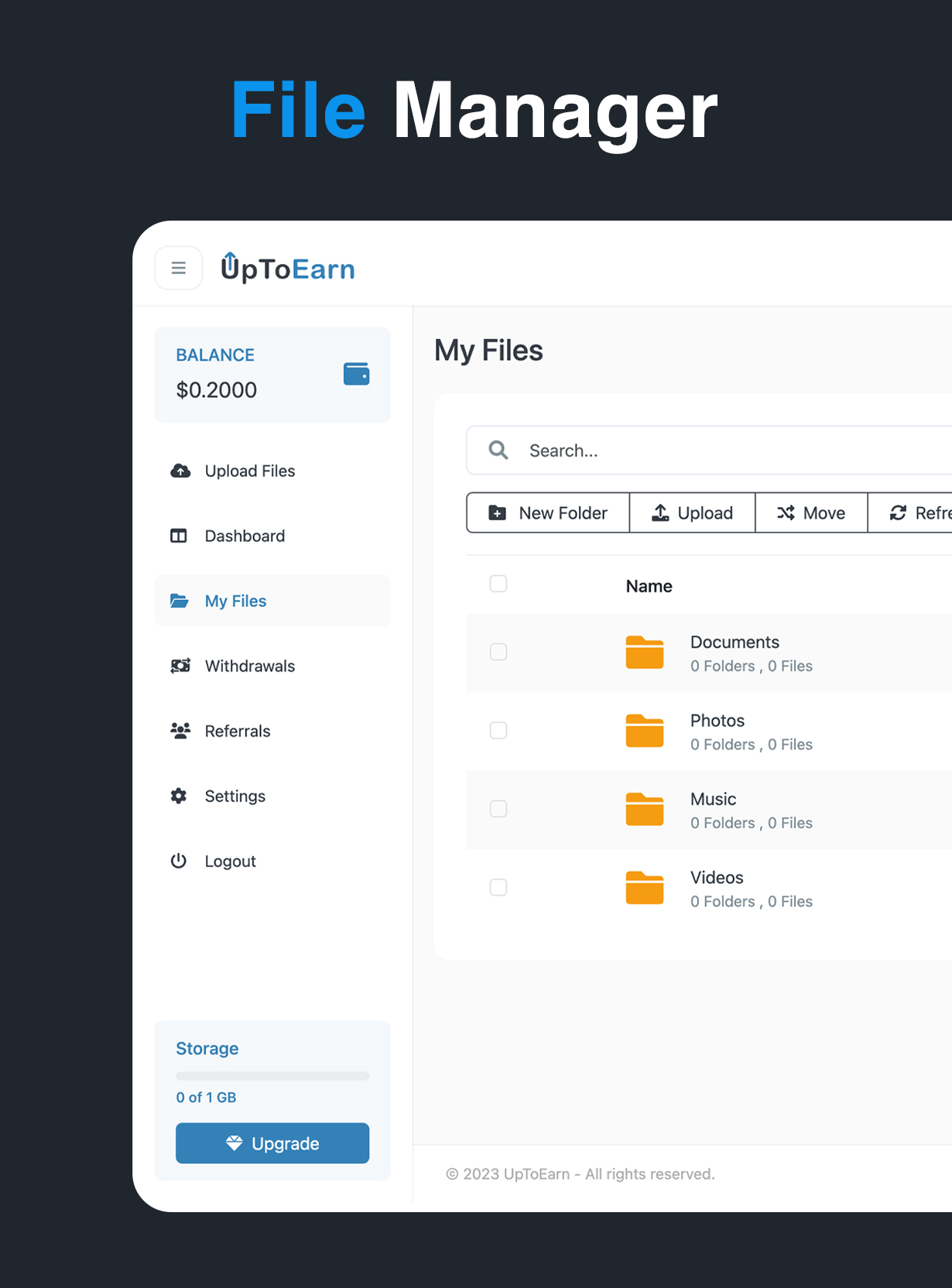Viewport: 952px width, 1288px height.
Task: Click the Music folder icon
Action: coord(645,809)
